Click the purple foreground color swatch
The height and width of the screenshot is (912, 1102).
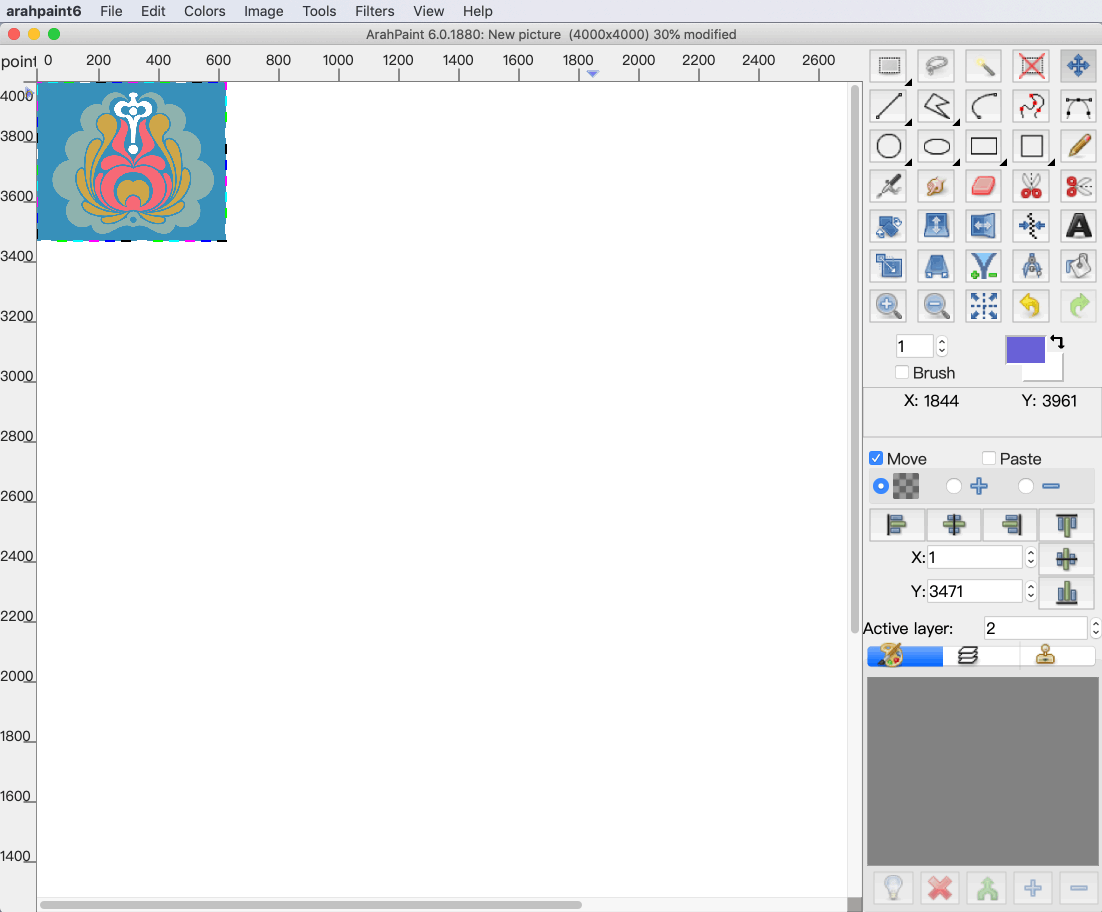[x=1025, y=349]
